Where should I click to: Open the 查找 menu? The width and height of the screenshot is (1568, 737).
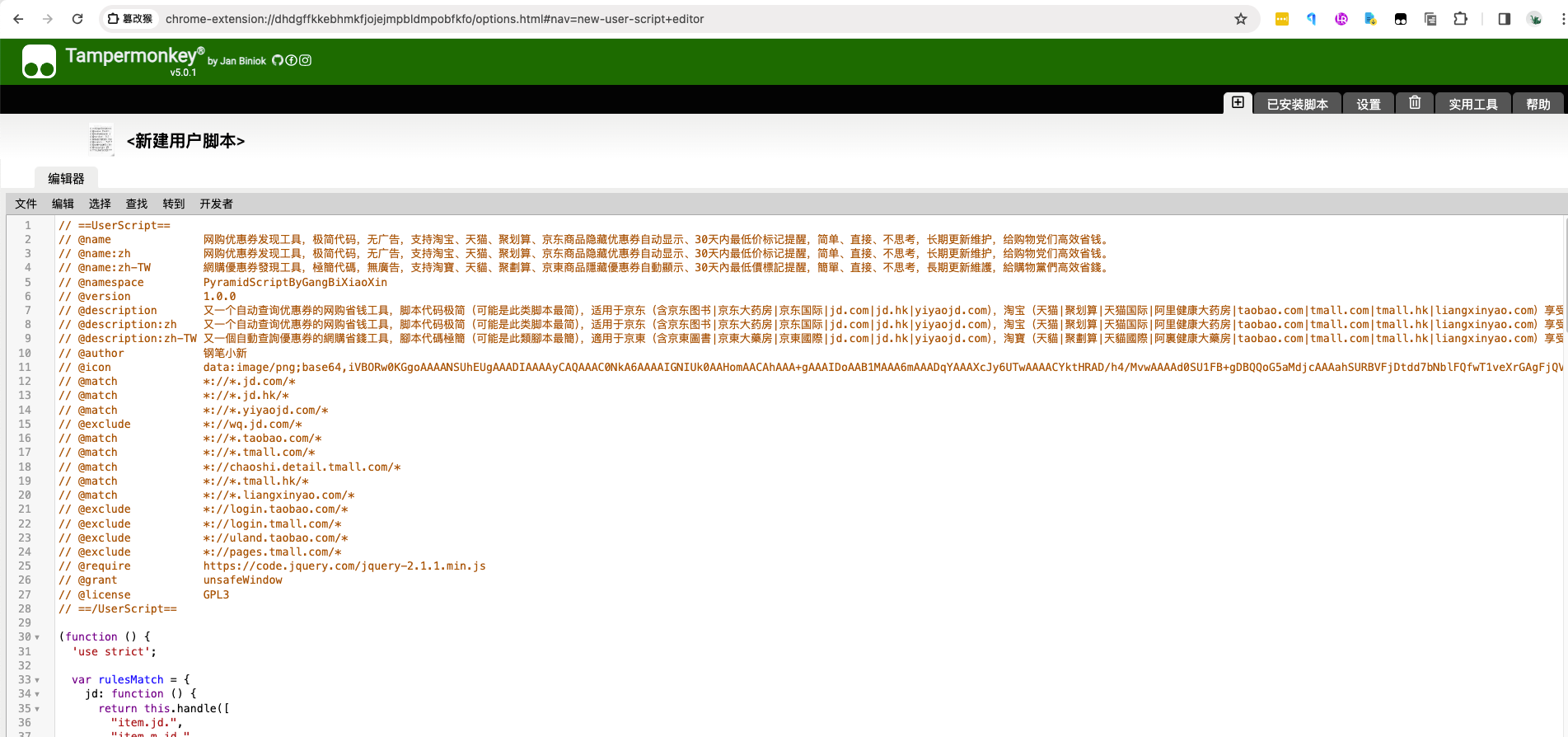pyautogui.click(x=137, y=204)
